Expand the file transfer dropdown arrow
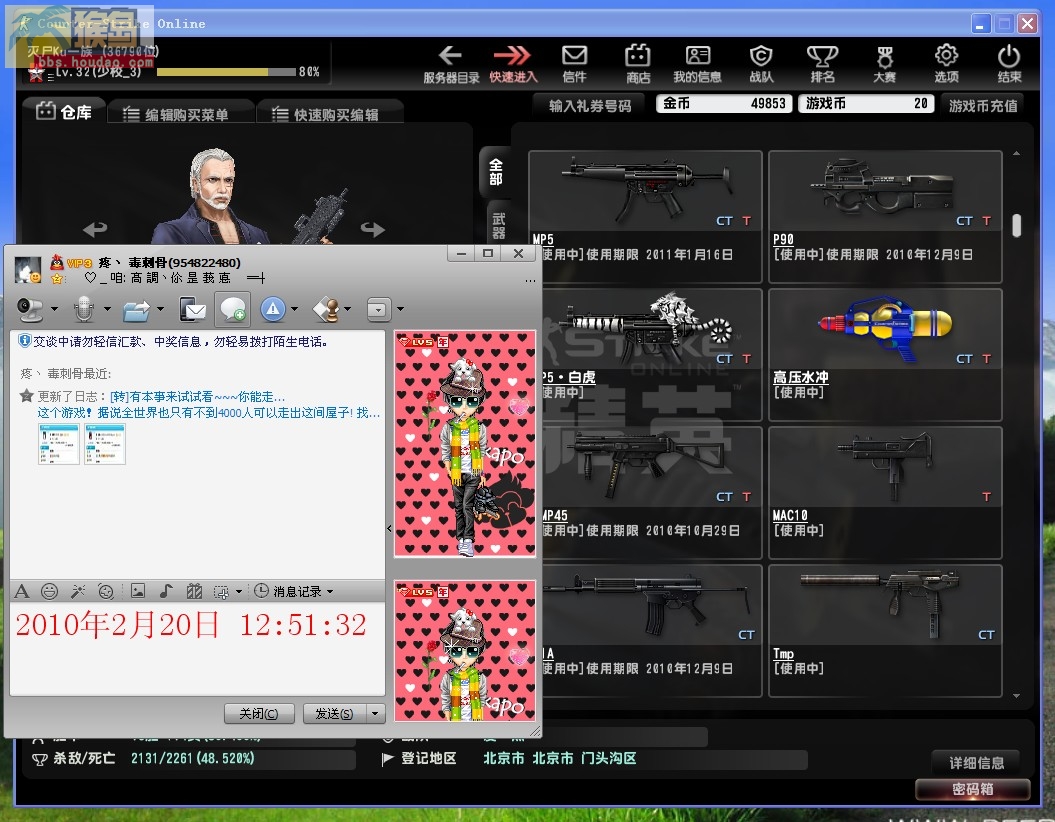 coord(160,309)
